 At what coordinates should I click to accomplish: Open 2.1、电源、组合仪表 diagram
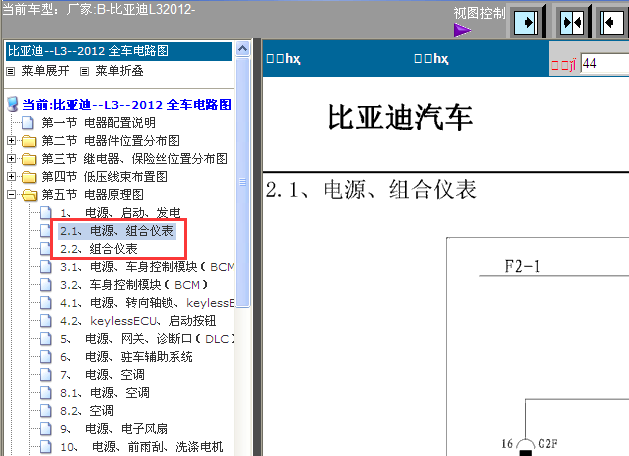point(117,231)
